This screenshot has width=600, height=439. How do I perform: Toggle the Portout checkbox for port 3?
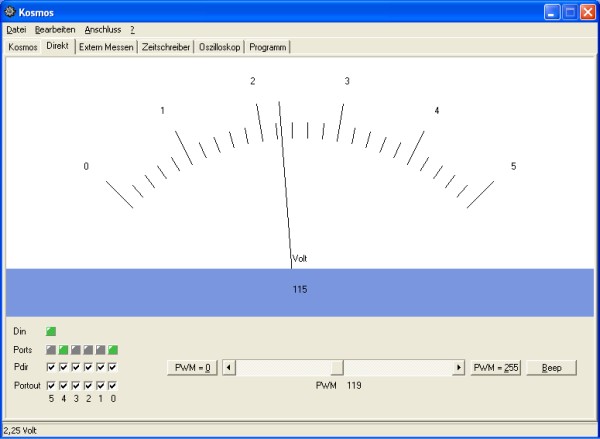pyautogui.click(x=76, y=385)
